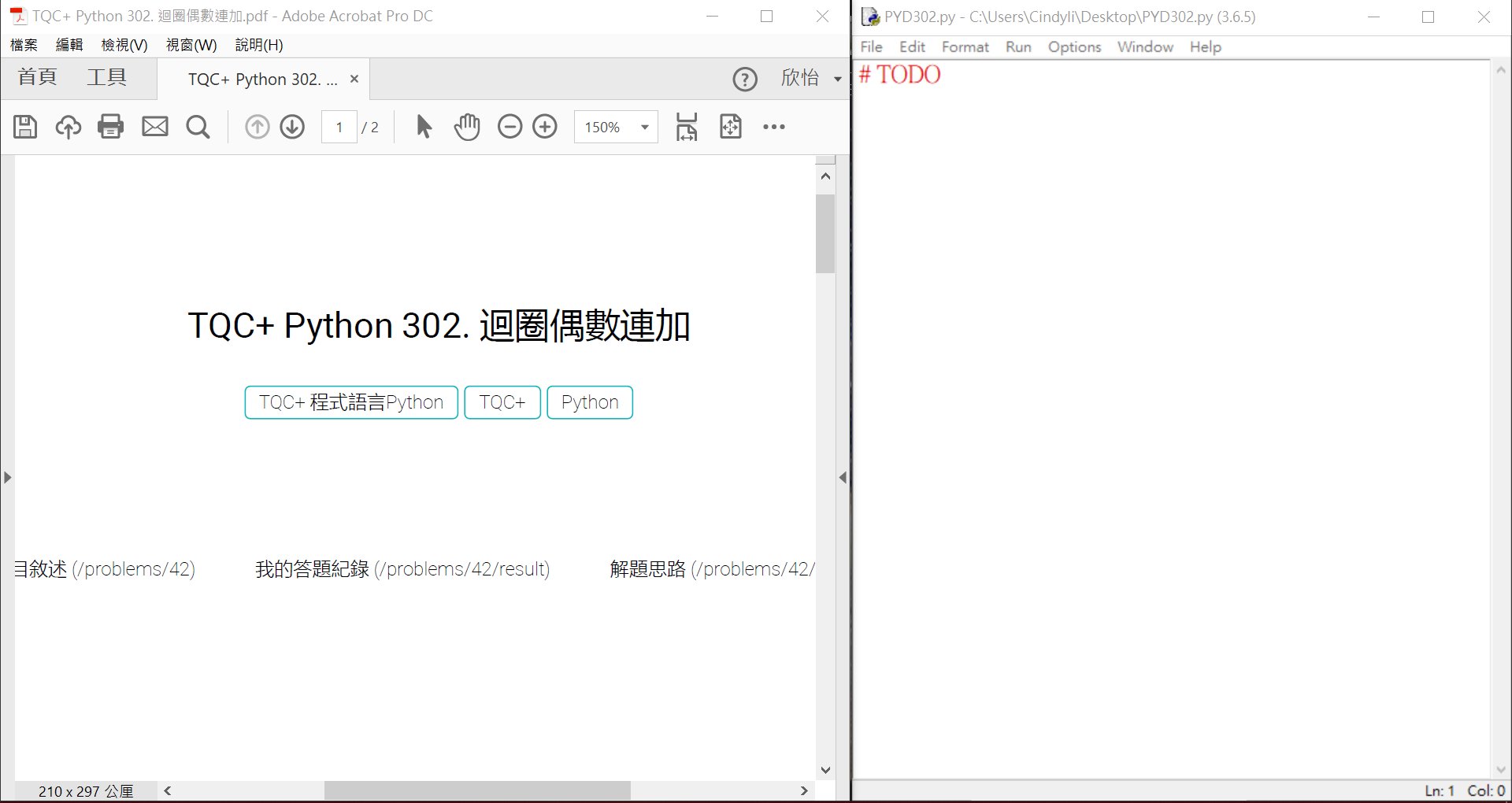Minimize the Adobe Acrobat window
This screenshot has height=803, width=1512.
tap(712, 16)
